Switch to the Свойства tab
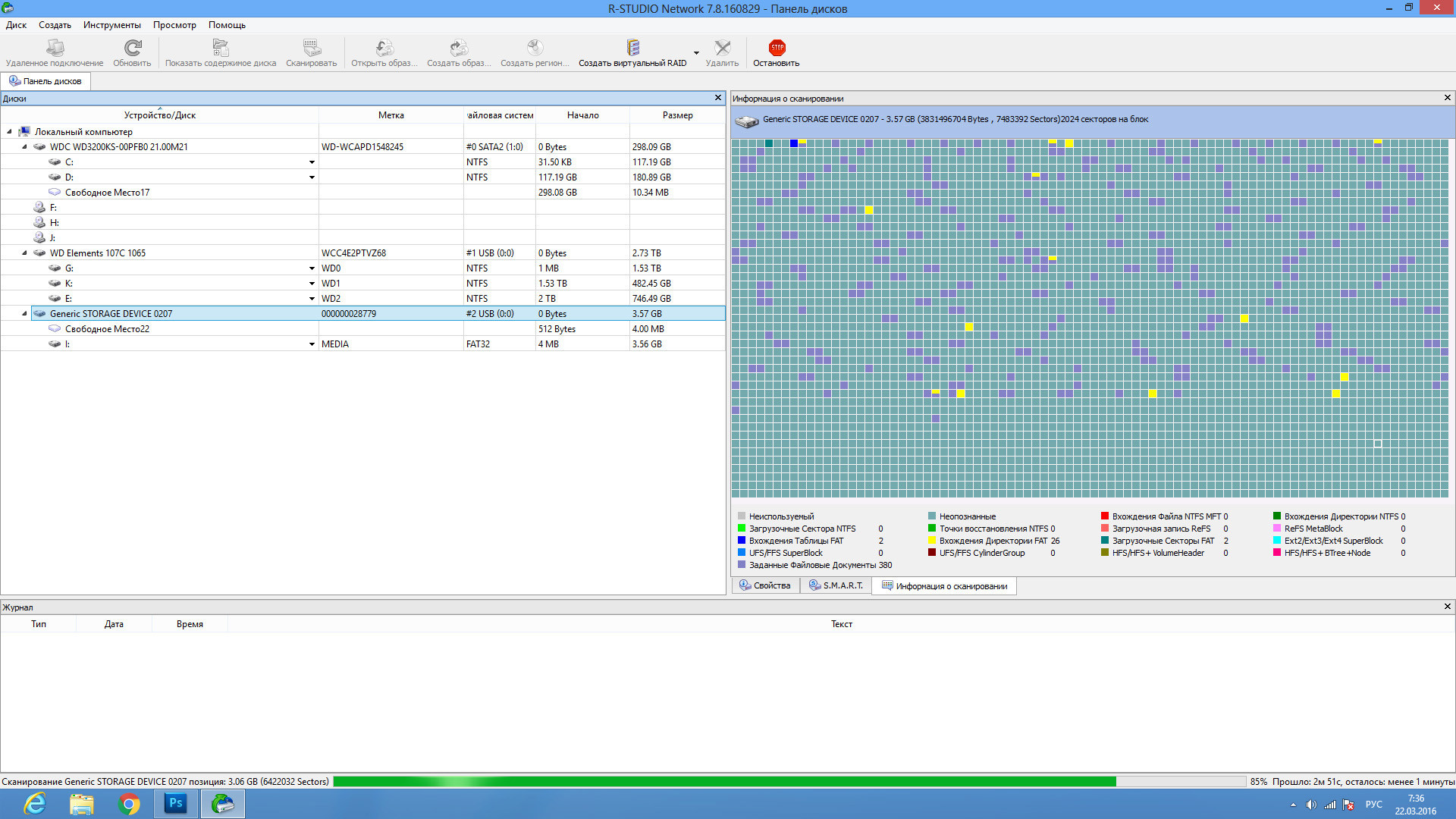This screenshot has width=1456, height=819. point(765,586)
